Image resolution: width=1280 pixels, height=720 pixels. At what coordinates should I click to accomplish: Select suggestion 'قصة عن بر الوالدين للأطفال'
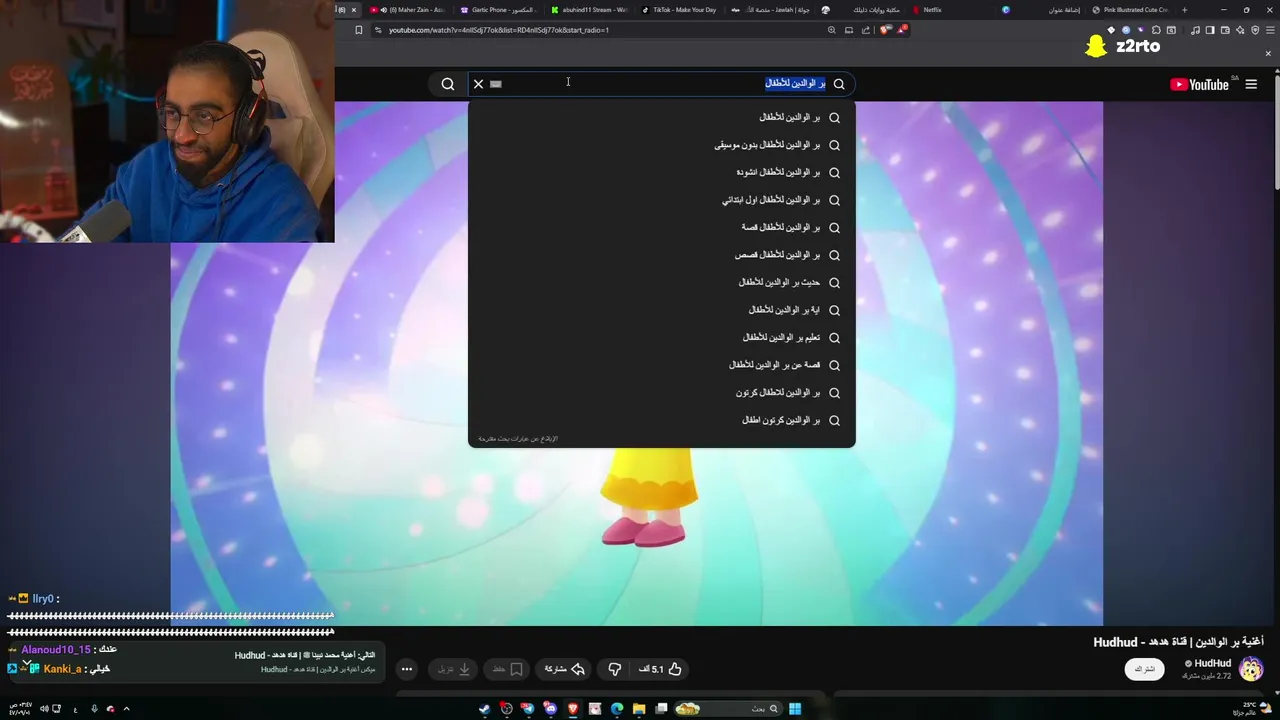coord(662,365)
